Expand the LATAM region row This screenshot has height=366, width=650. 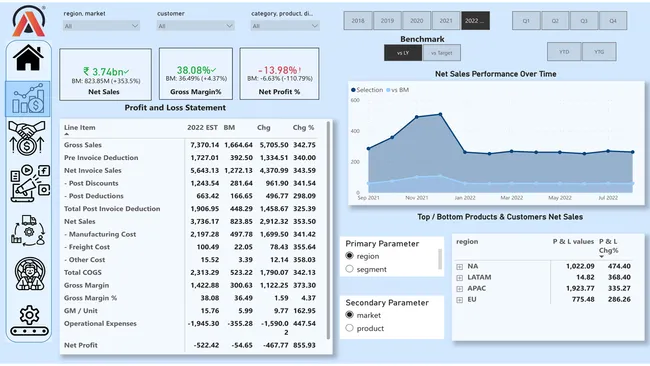coord(459,278)
